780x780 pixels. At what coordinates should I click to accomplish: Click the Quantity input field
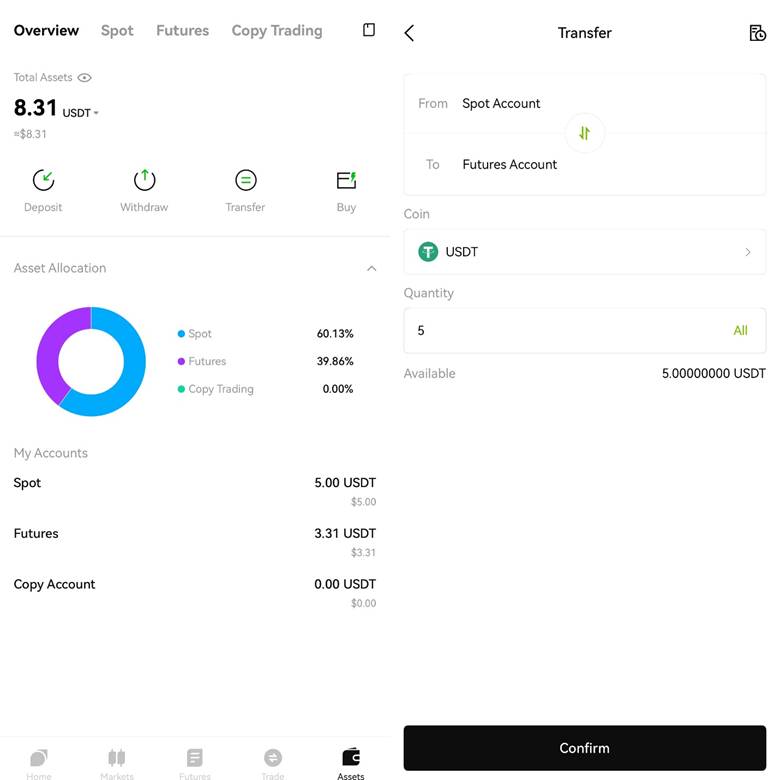coord(560,331)
